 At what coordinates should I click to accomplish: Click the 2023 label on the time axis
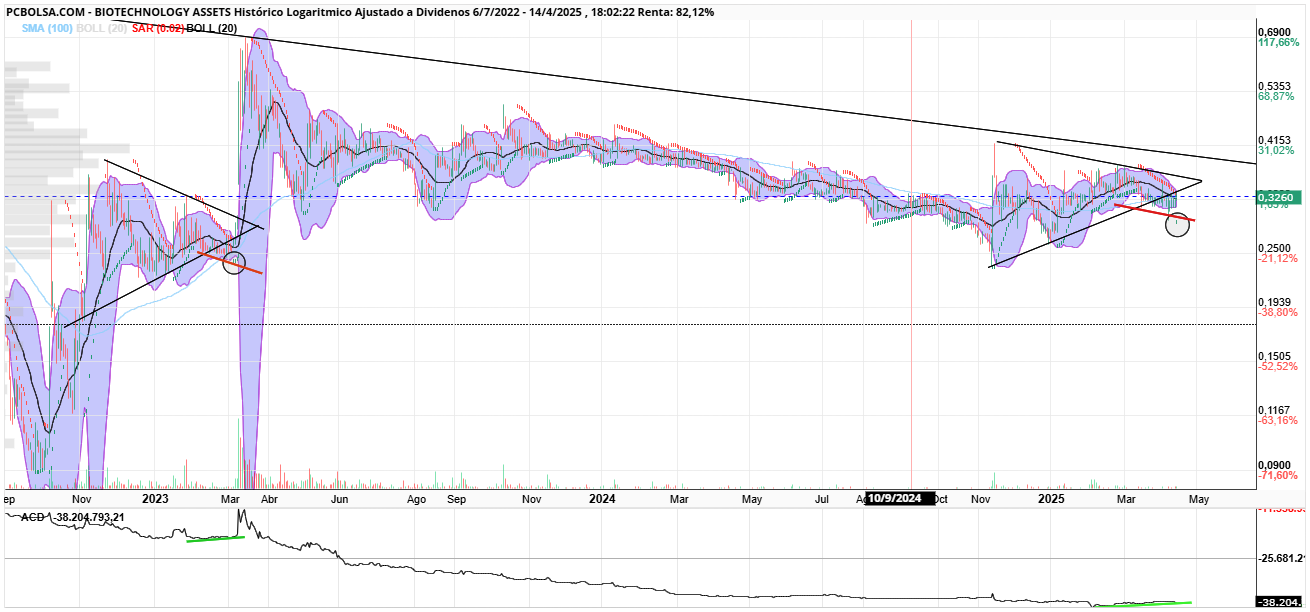tap(157, 498)
